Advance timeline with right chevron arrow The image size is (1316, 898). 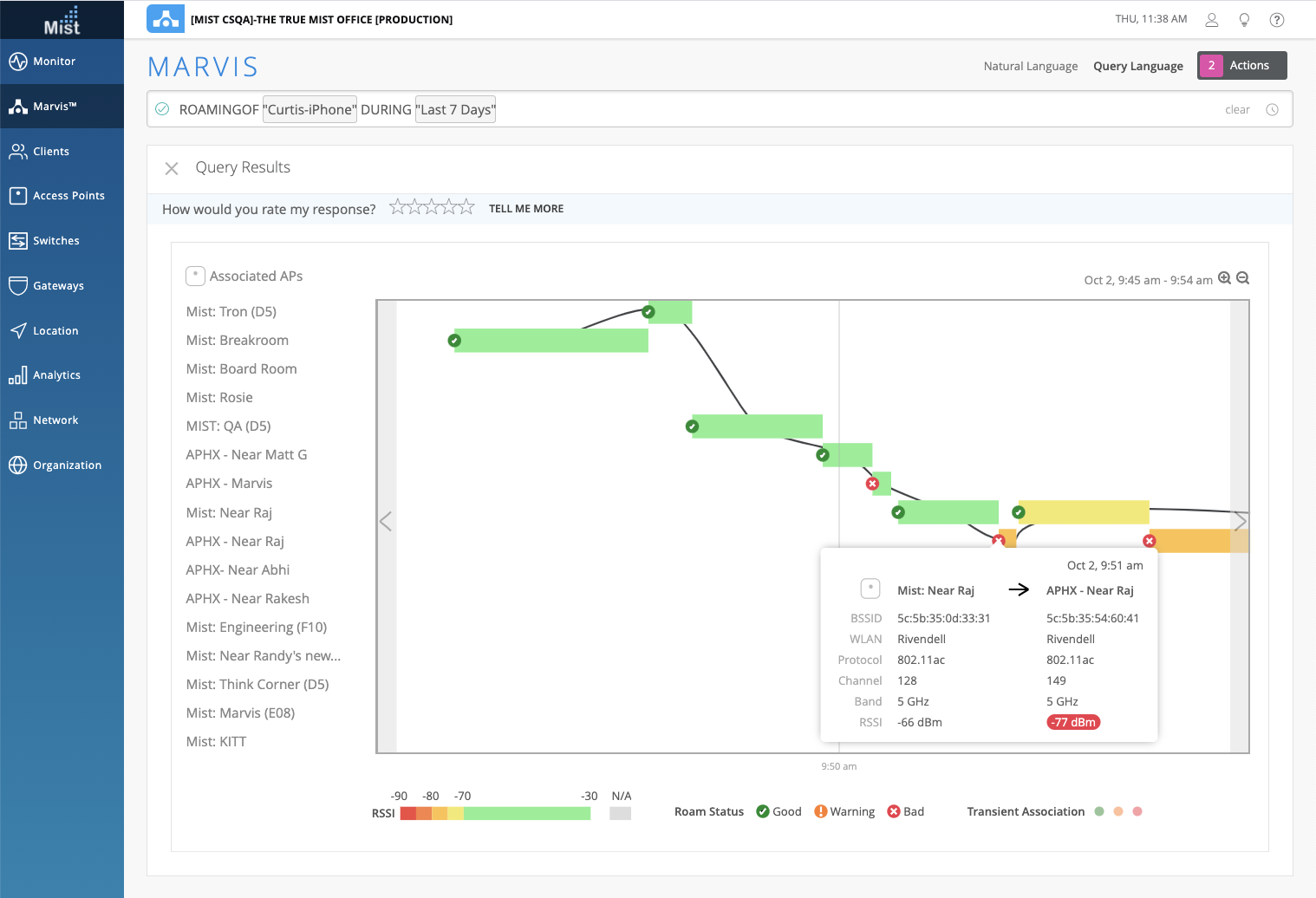1240,521
